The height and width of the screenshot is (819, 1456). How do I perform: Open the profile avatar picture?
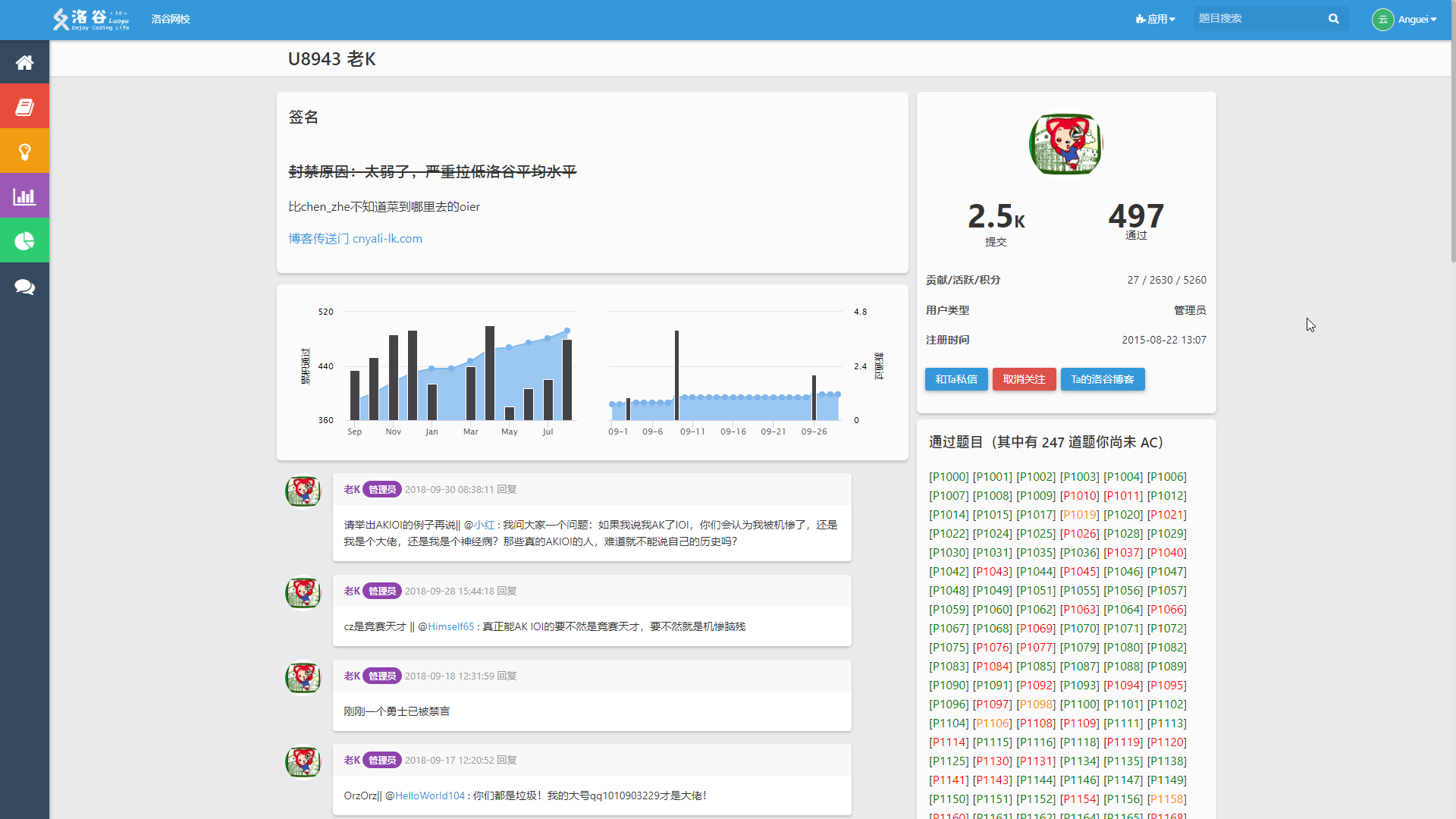coord(1065,144)
